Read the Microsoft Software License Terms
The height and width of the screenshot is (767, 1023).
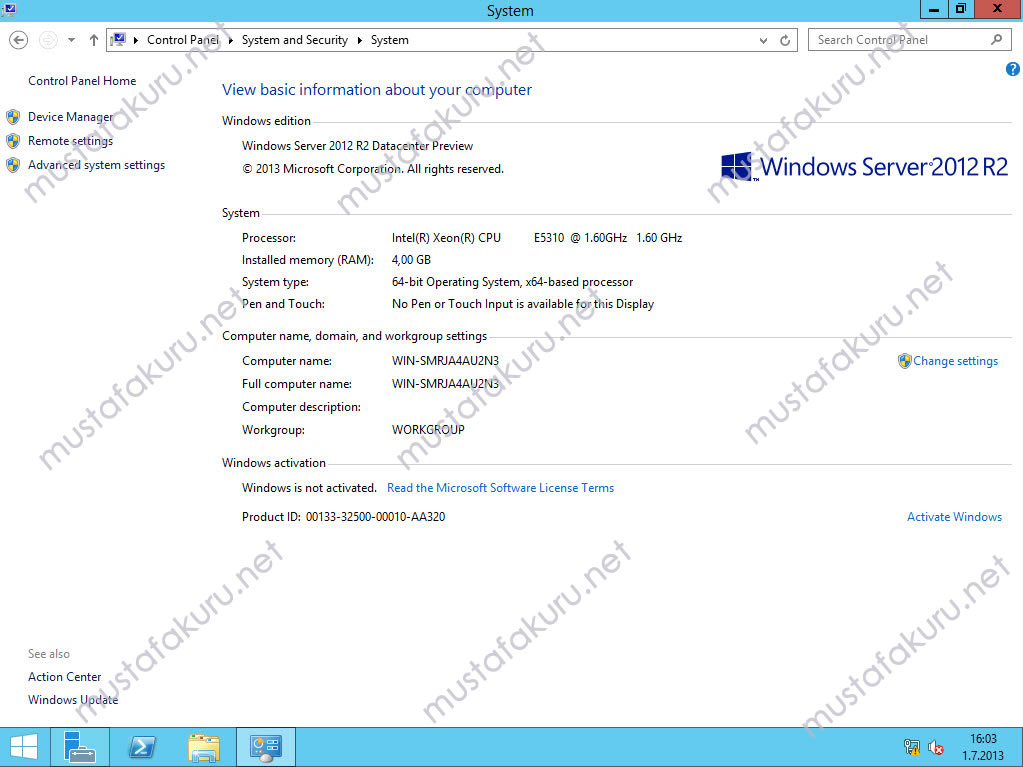pyautogui.click(x=500, y=488)
